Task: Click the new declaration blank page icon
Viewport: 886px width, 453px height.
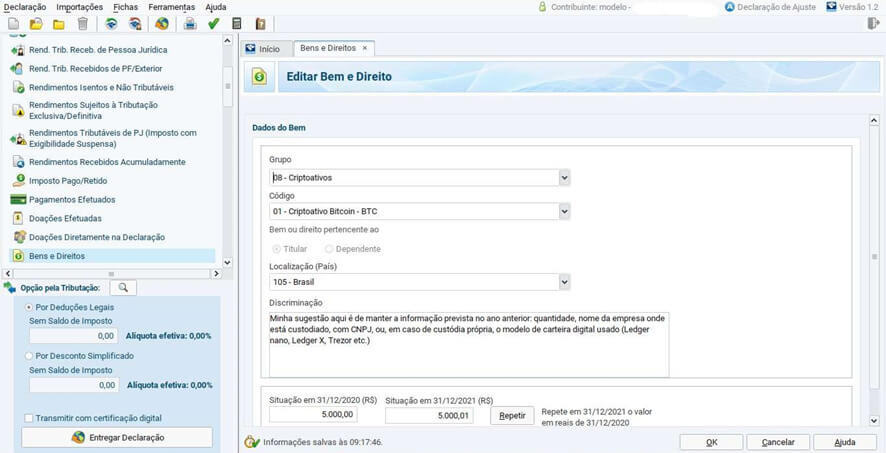Action: (x=13, y=24)
